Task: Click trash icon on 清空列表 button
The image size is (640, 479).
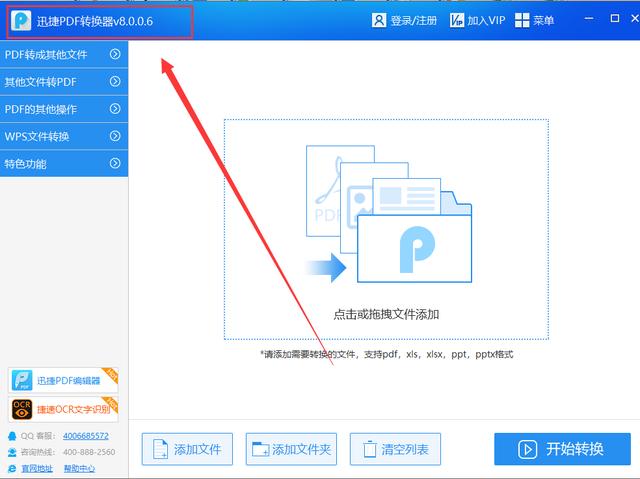Action: tap(370, 449)
